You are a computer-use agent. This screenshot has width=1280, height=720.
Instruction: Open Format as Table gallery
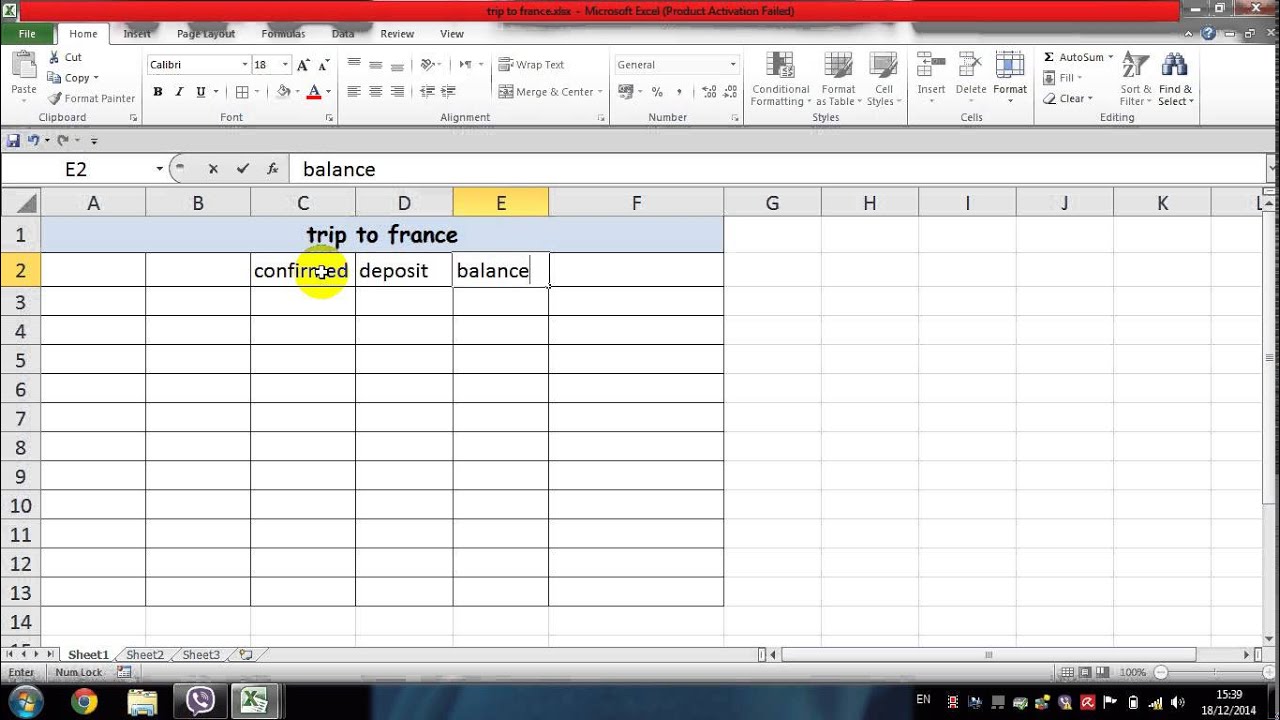(838, 80)
